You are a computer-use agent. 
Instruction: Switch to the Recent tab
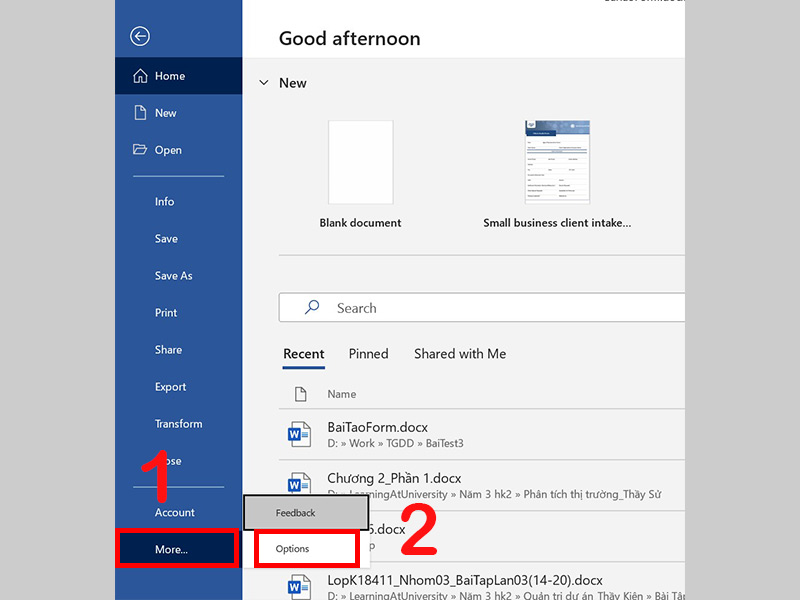[304, 354]
